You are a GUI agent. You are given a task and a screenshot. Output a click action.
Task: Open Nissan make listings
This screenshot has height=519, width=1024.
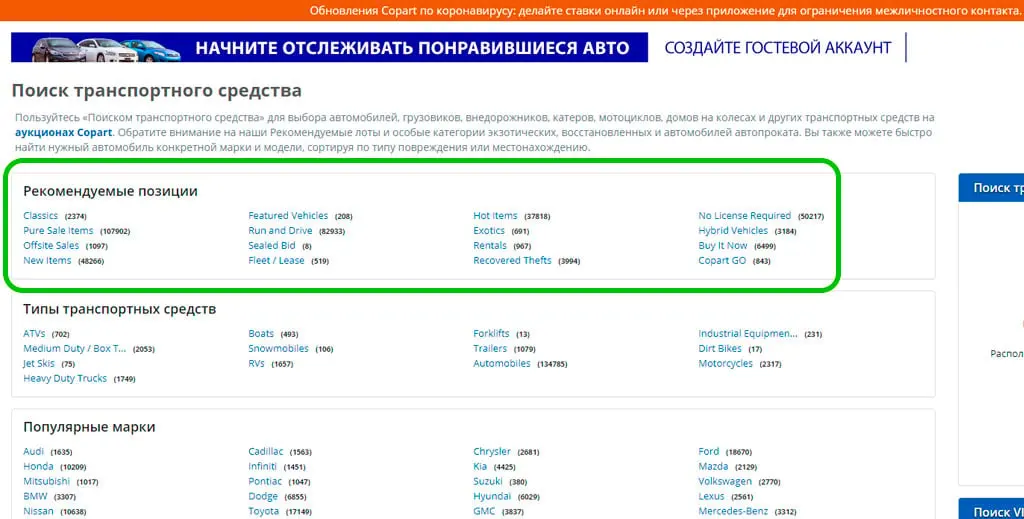[x=39, y=512]
